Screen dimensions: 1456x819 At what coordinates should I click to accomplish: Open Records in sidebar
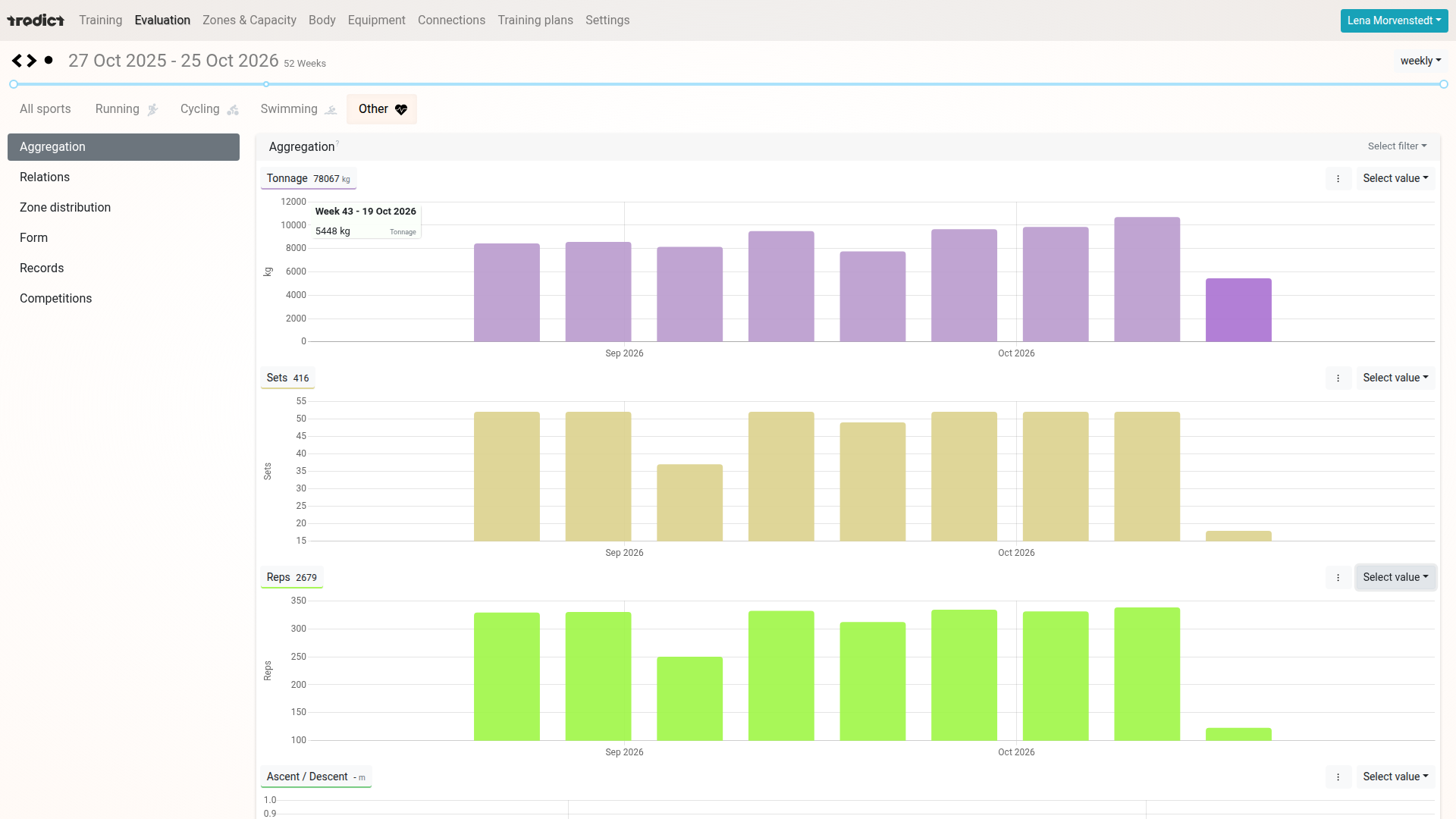coord(124,268)
